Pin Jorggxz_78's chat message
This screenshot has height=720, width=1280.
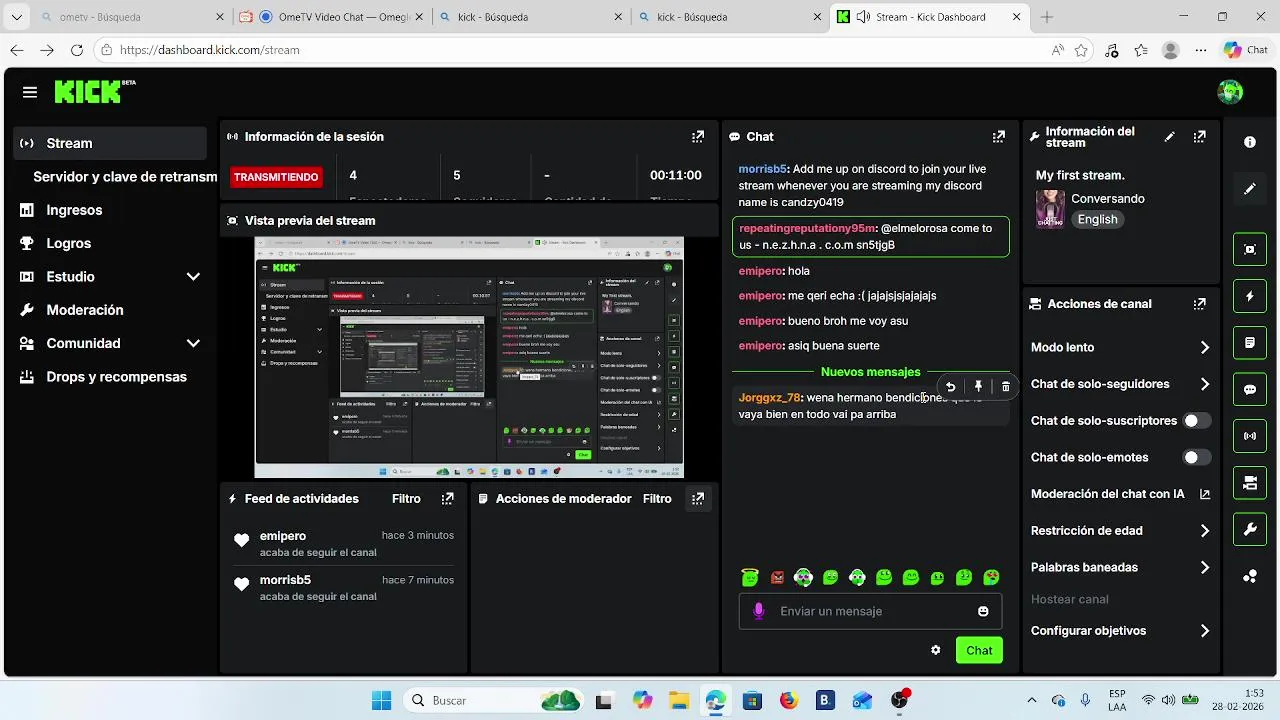tap(978, 387)
